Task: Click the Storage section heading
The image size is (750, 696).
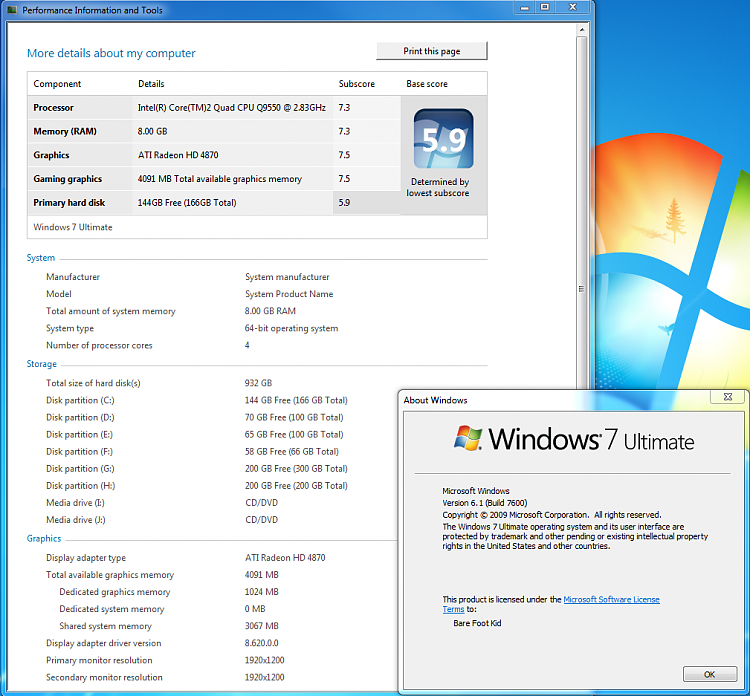Action: click(x=42, y=364)
